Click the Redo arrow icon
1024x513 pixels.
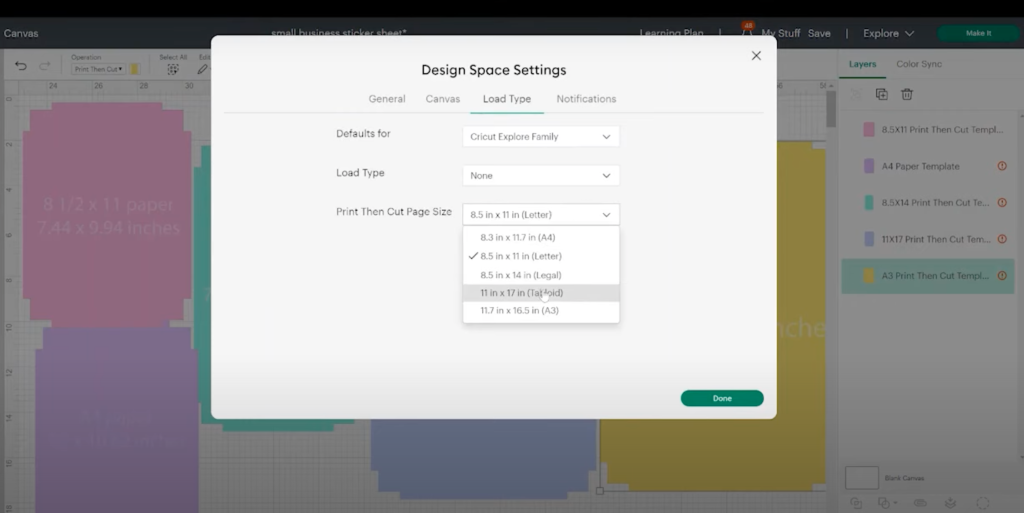point(44,66)
